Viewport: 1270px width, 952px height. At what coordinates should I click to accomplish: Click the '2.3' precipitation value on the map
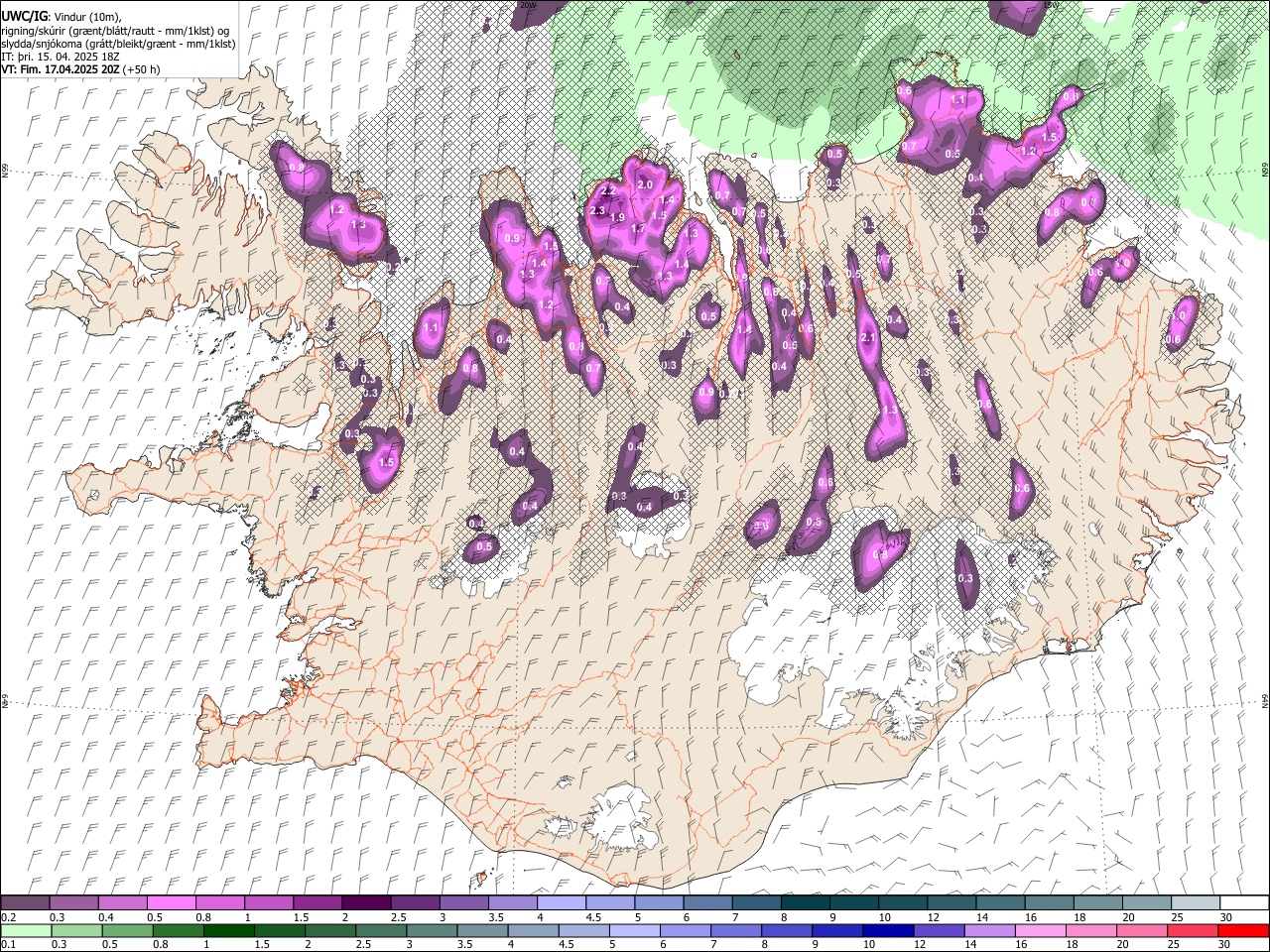(x=597, y=211)
